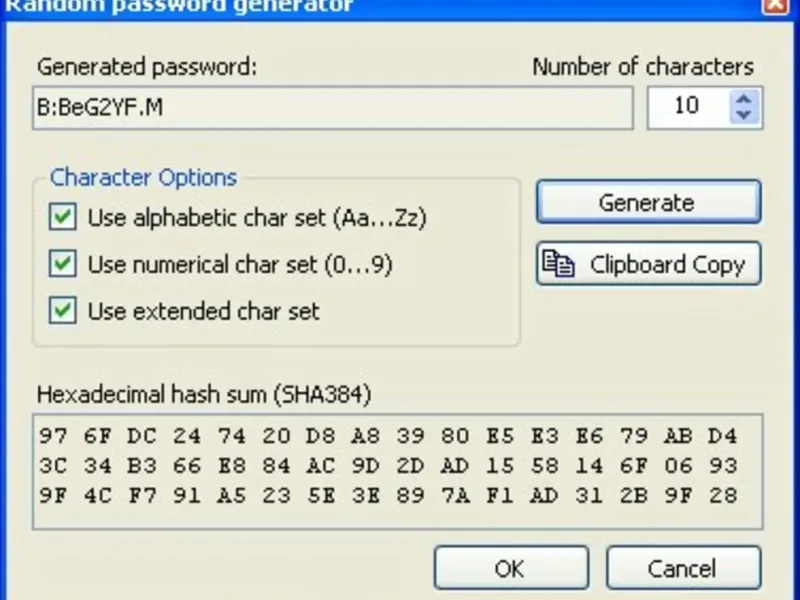Viewport: 800px width, 600px height.
Task: Click the hash row starting with 97 6F
Action: [388, 437]
